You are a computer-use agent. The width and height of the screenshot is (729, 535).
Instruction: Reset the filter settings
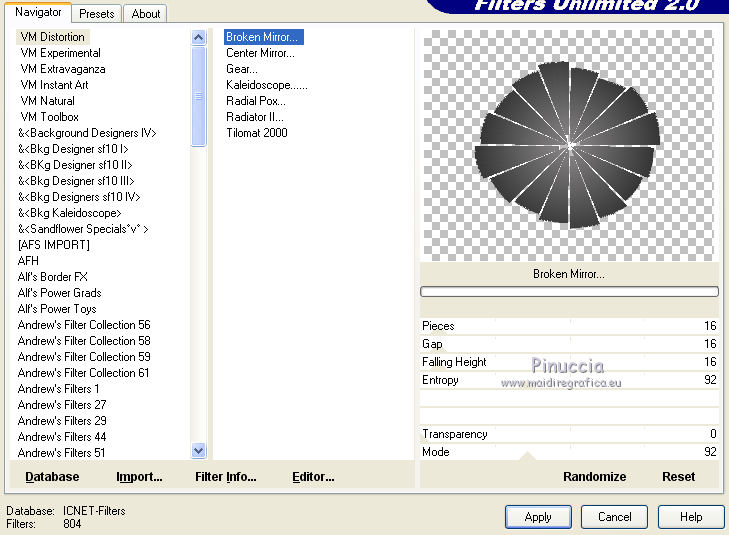click(x=678, y=477)
